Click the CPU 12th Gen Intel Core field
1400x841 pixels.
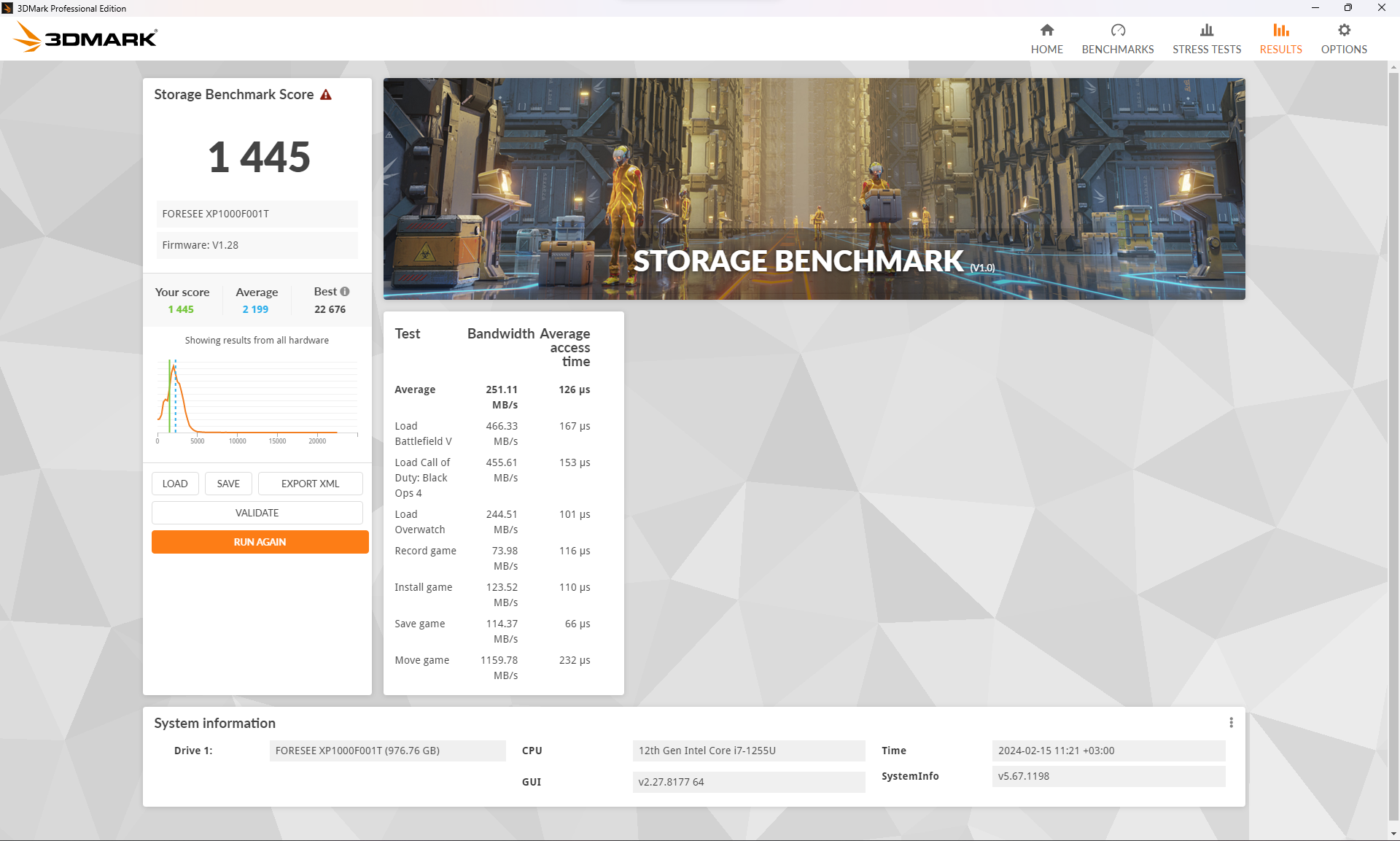pos(749,751)
